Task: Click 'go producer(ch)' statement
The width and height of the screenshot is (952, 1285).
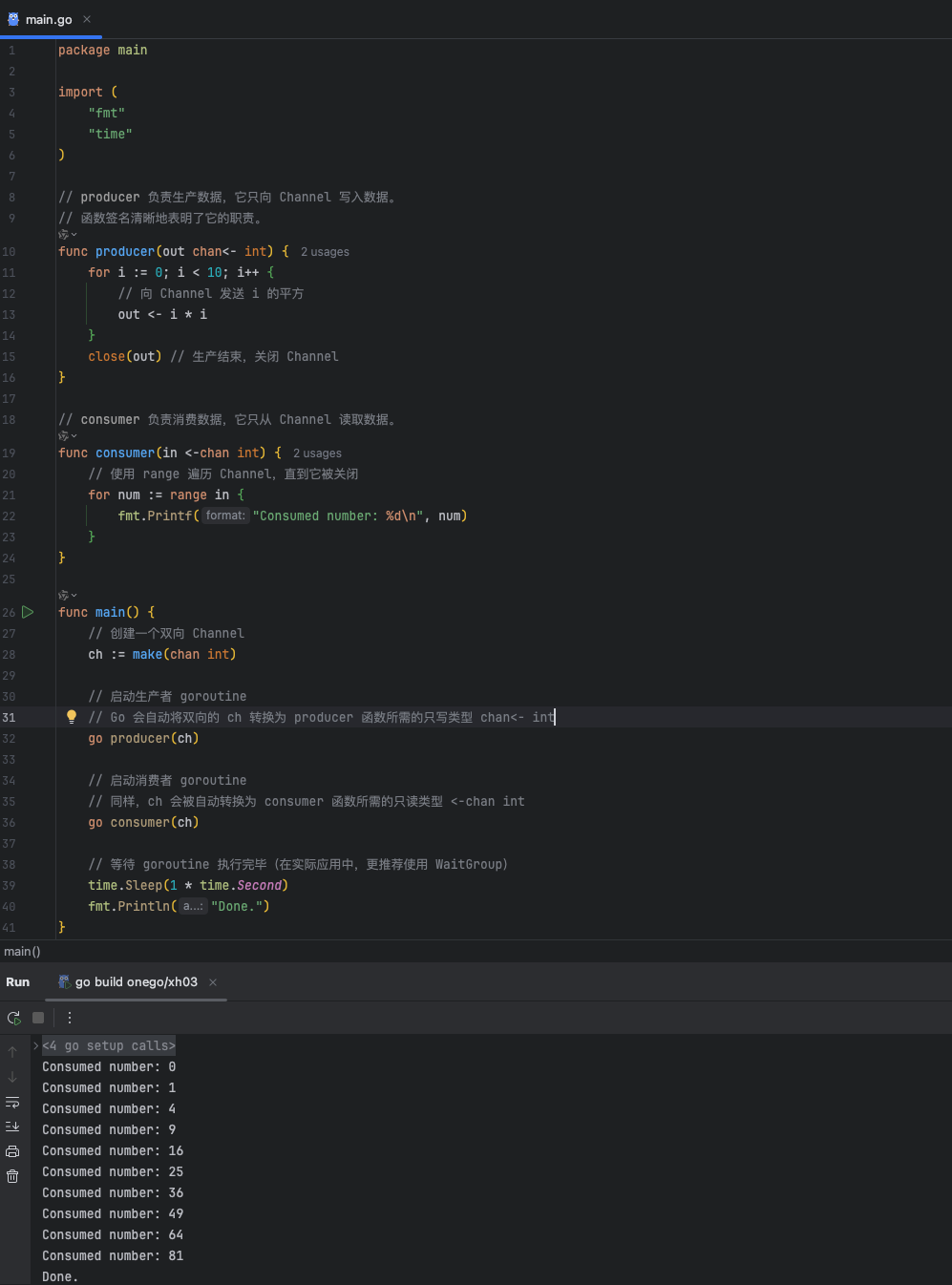Action: click(x=143, y=738)
